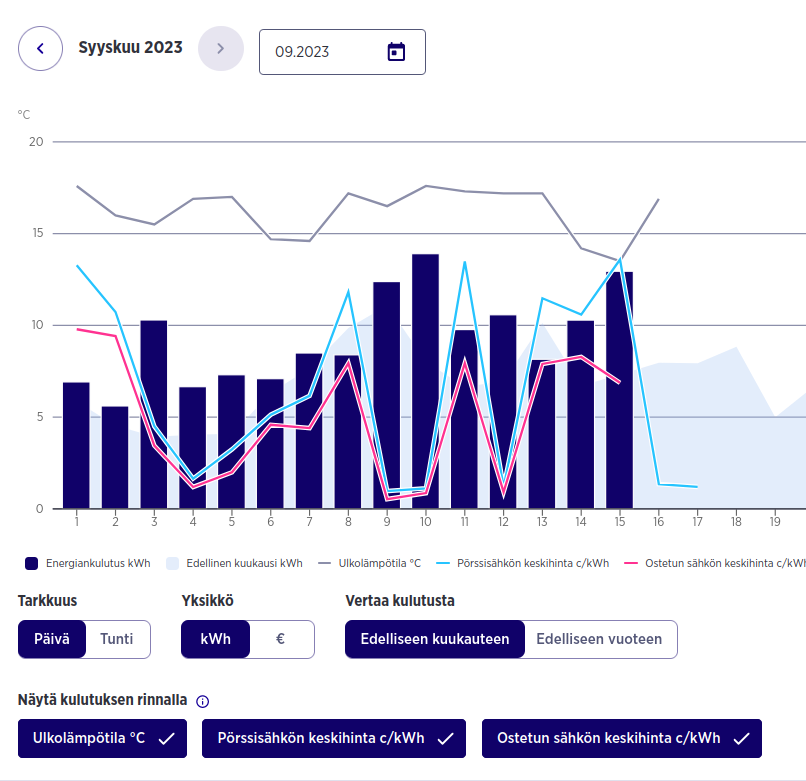Click the next month arrow button
Image resolution: width=806 pixels, height=781 pixels.
[221, 48]
